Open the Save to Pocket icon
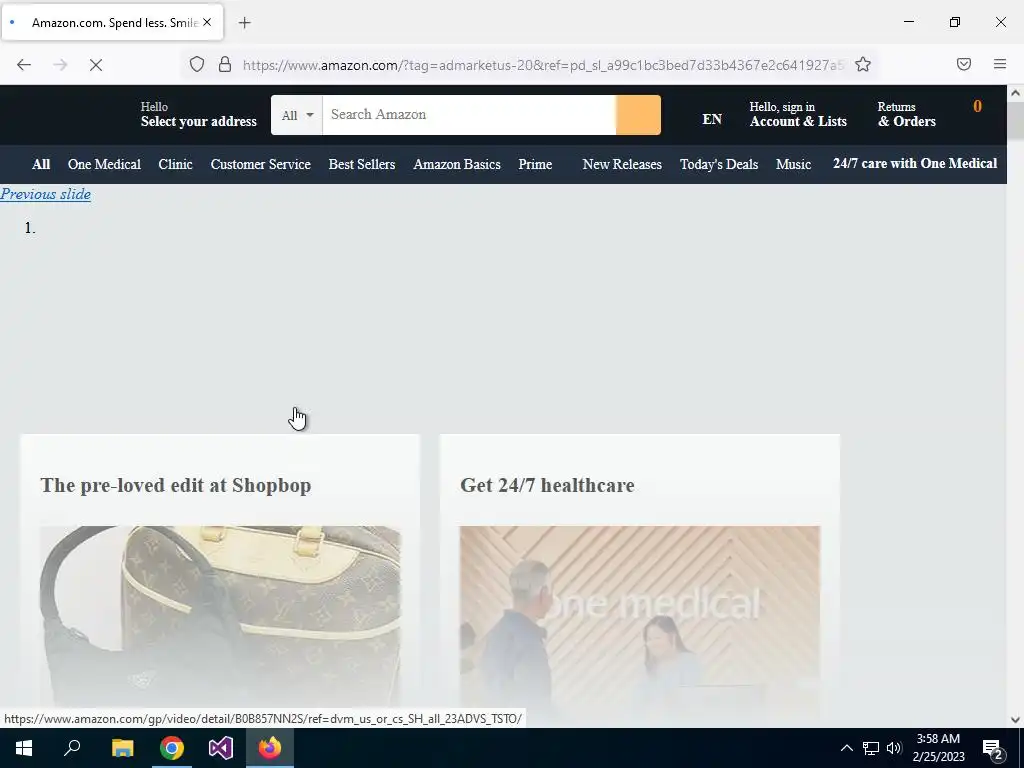The width and height of the screenshot is (1024, 768). coord(964,64)
